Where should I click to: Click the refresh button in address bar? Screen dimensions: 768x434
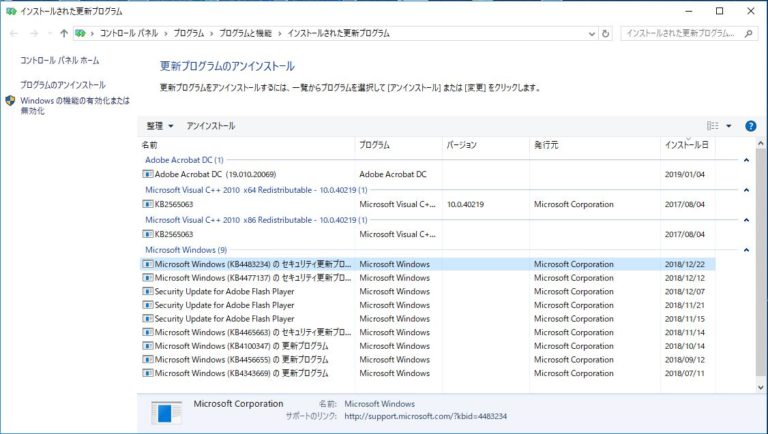click(x=605, y=33)
